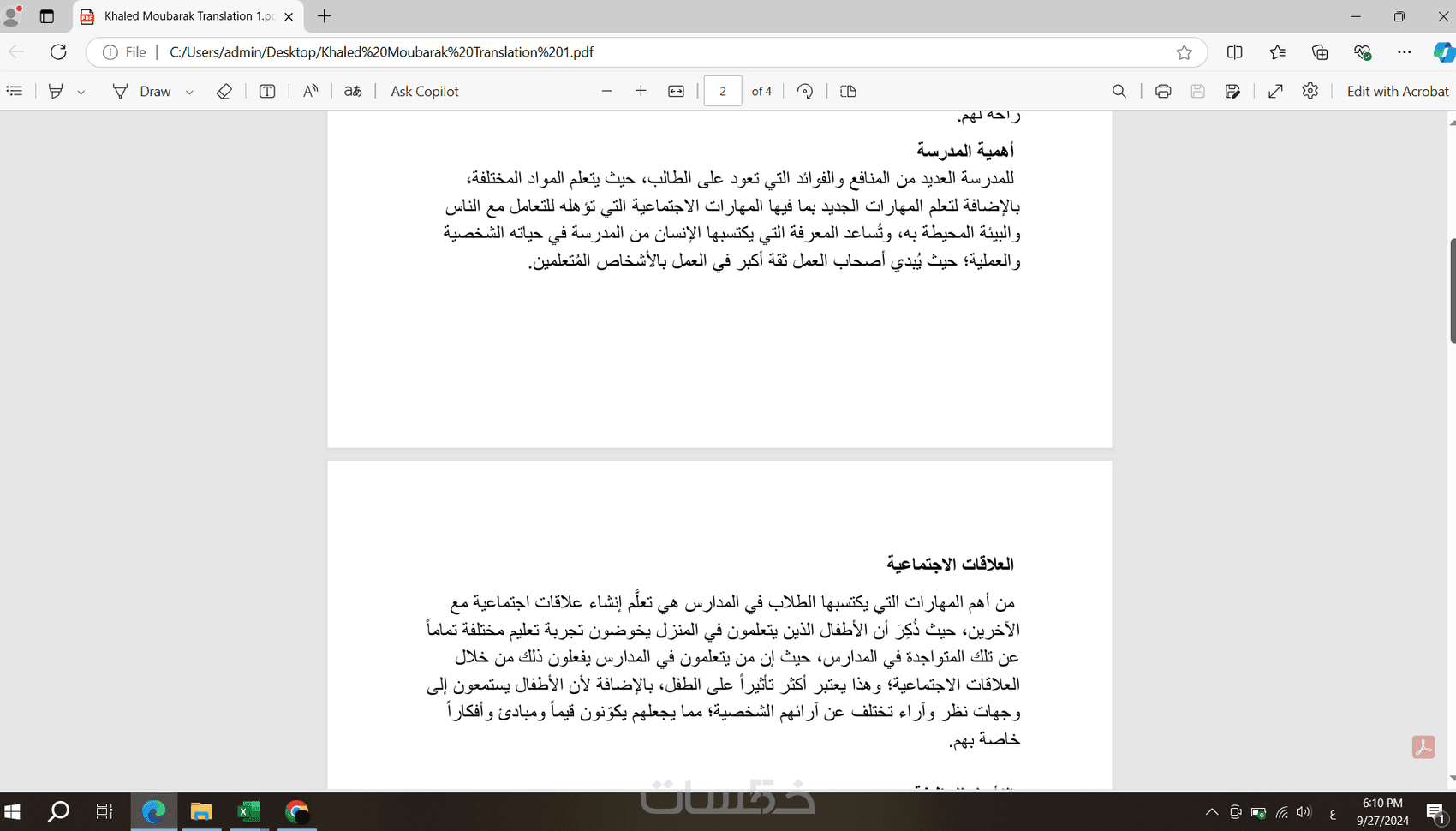Screen dimensions: 1456x831
Task: Click the Save as icon
Action: (x=1232, y=91)
